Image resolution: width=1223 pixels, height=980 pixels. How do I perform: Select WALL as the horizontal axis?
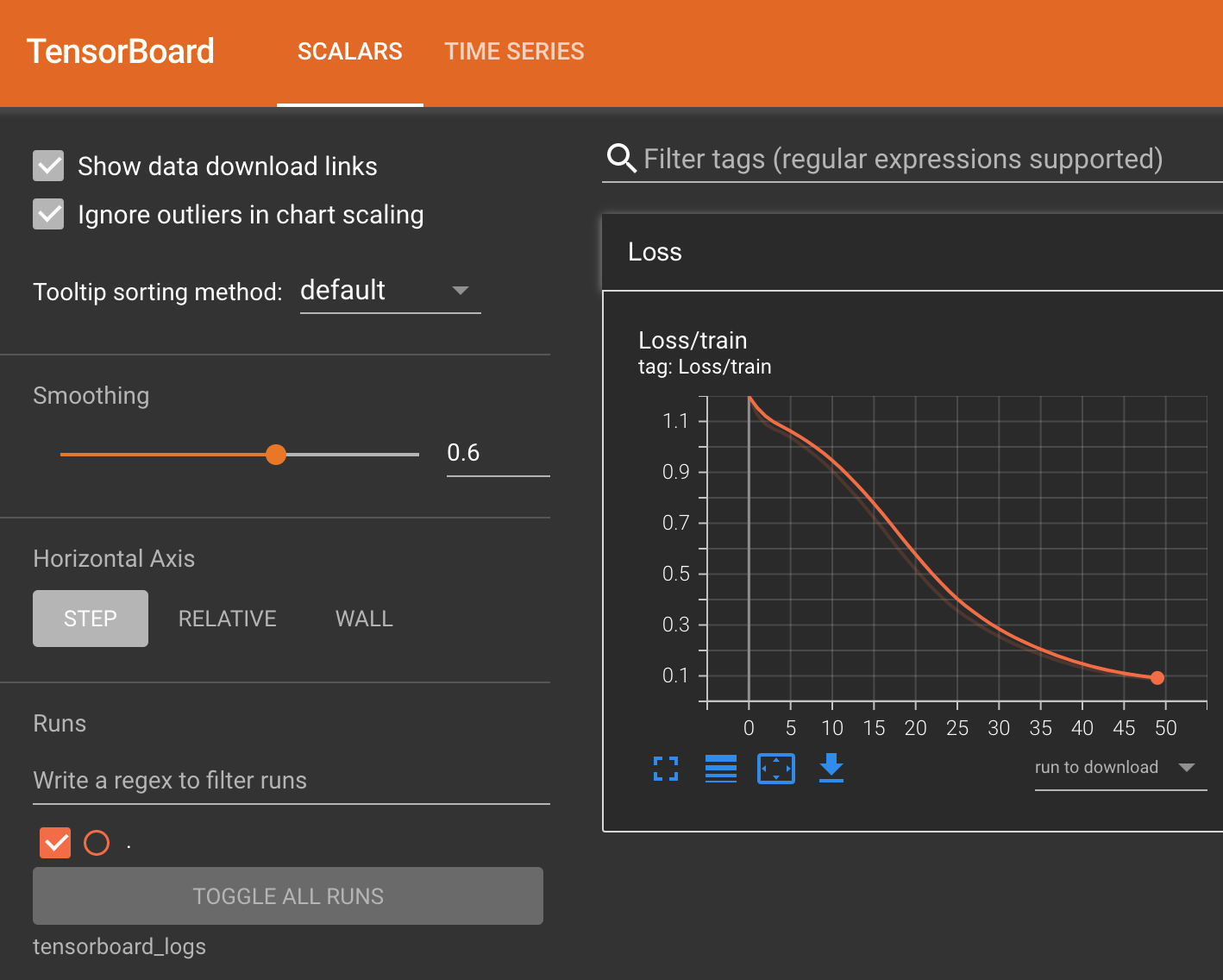(363, 618)
